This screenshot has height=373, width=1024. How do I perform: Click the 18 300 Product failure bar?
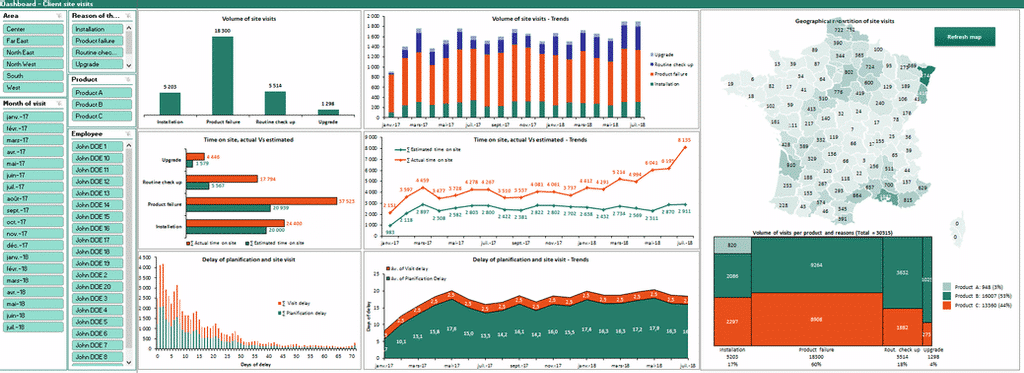[x=223, y=76]
